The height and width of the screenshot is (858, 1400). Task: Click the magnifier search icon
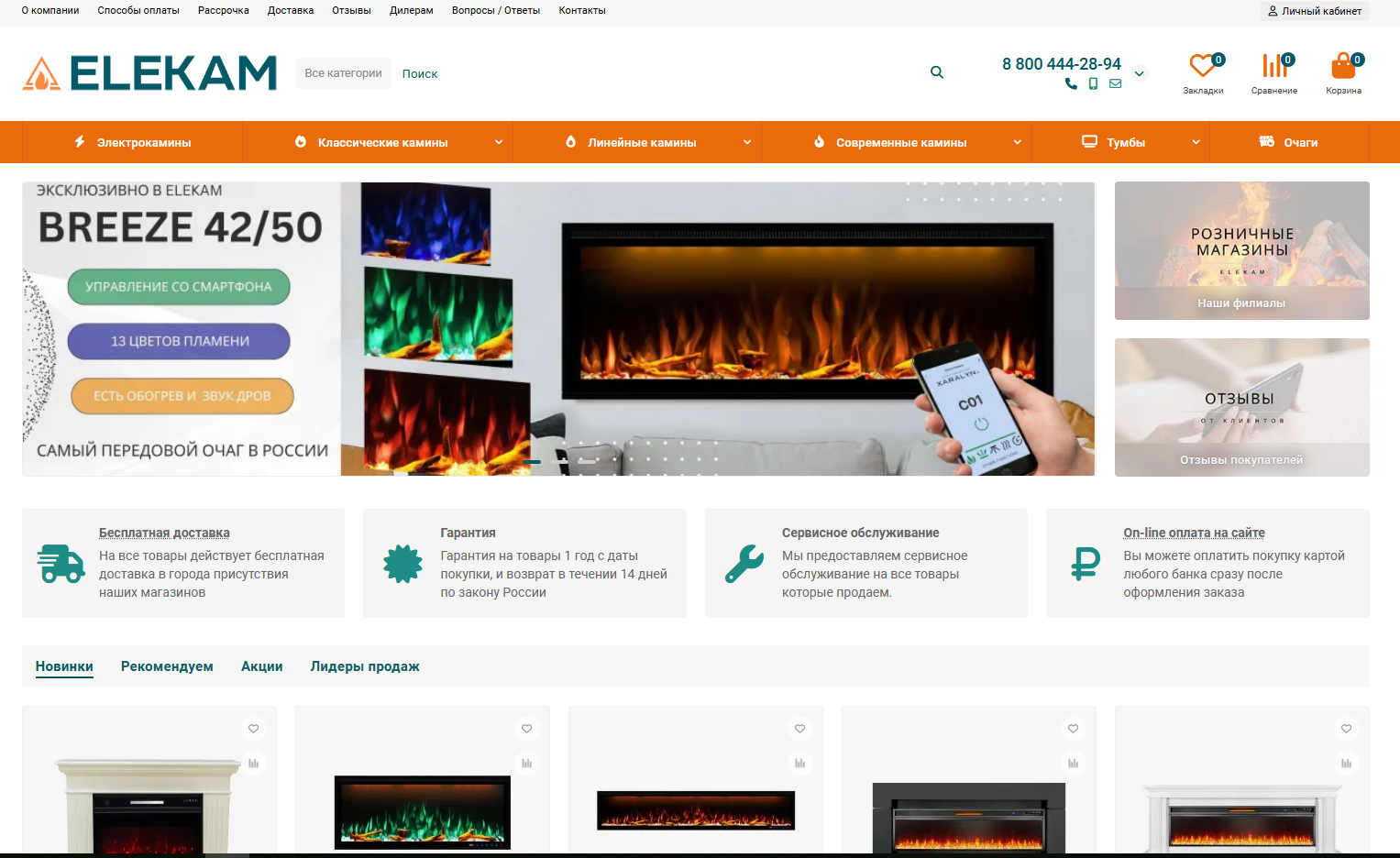point(937,72)
